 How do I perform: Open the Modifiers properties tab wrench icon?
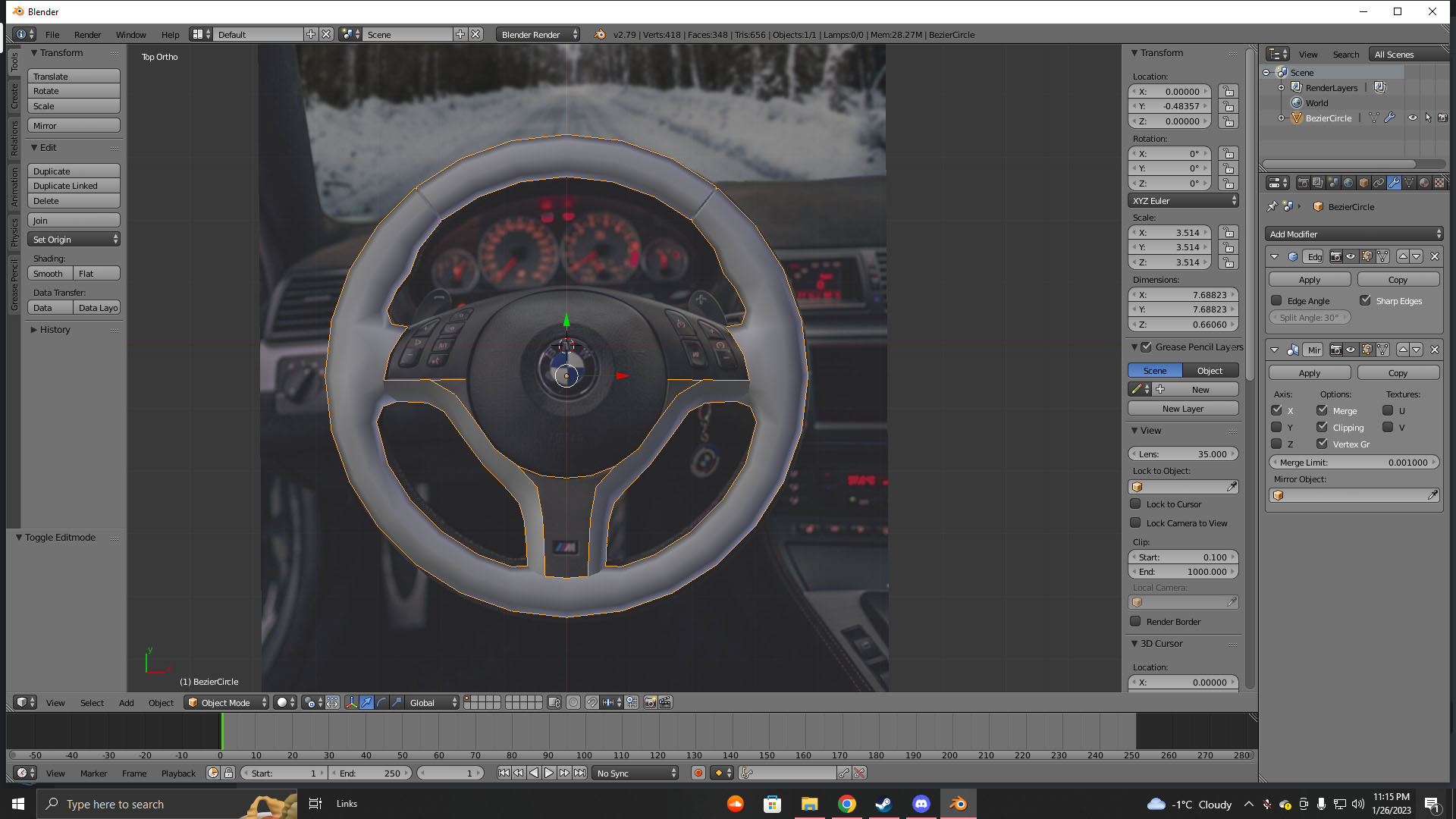(x=1394, y=183)
